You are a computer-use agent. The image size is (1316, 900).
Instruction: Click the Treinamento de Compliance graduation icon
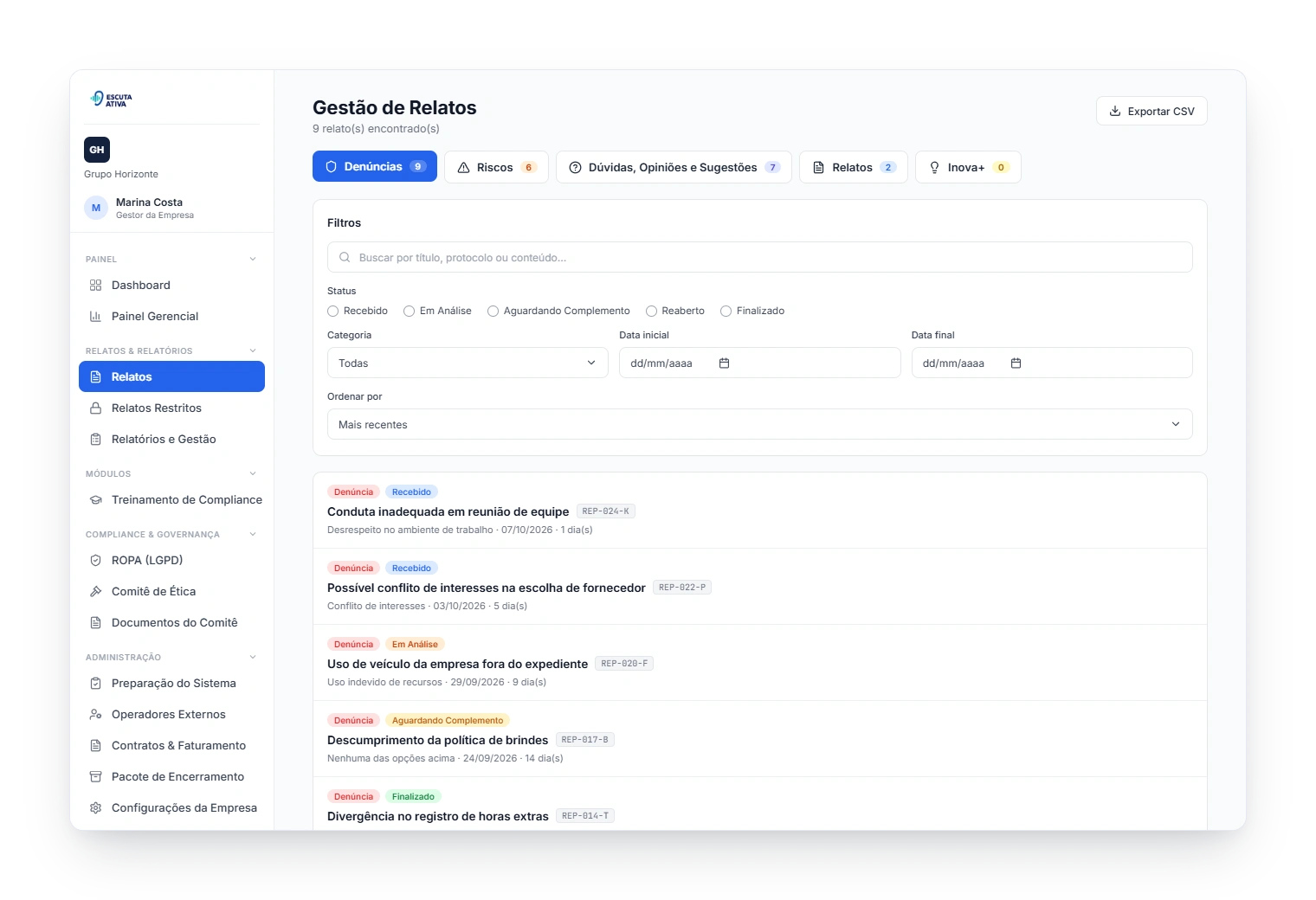pyautogui.click(x=96, y=500)
